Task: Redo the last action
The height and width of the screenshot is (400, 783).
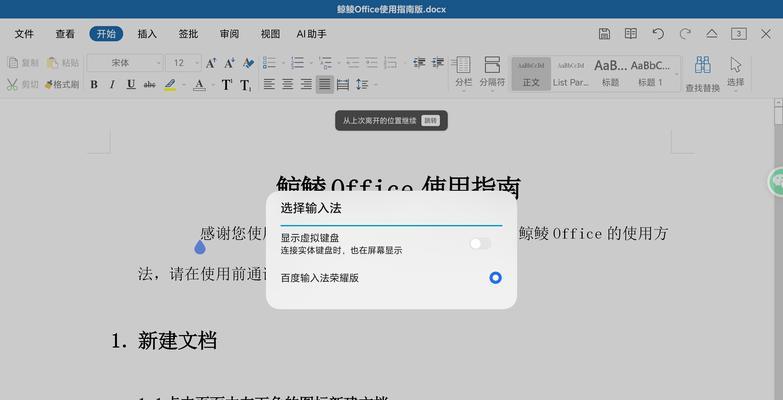Action: coord(685,33)
